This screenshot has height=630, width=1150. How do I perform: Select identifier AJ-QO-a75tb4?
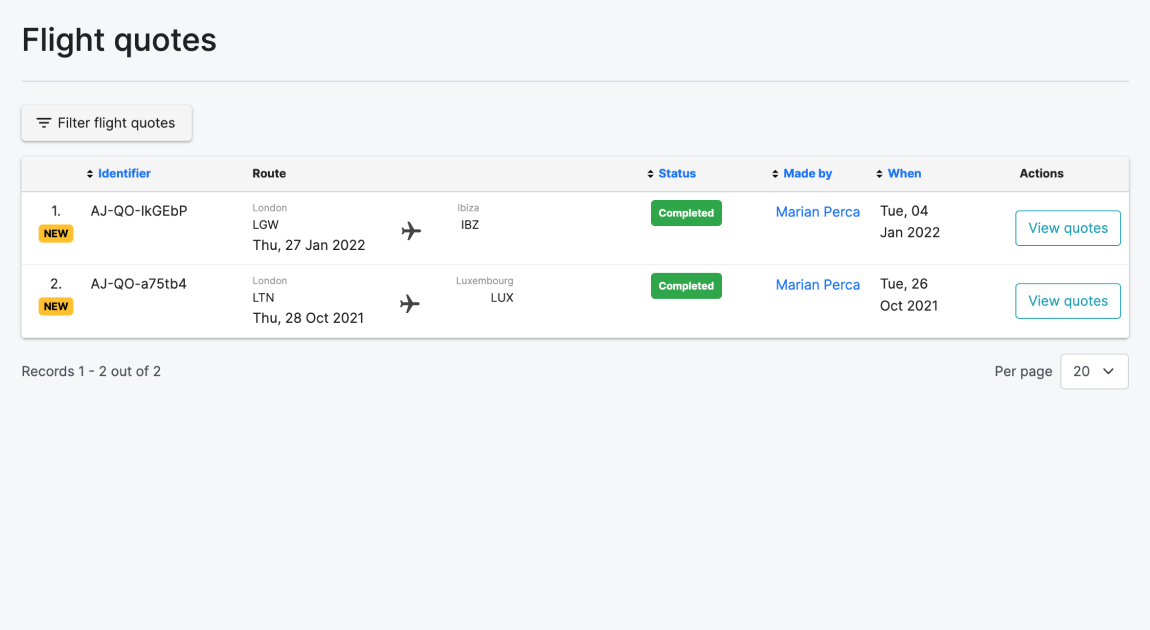(x=139, y=284)
